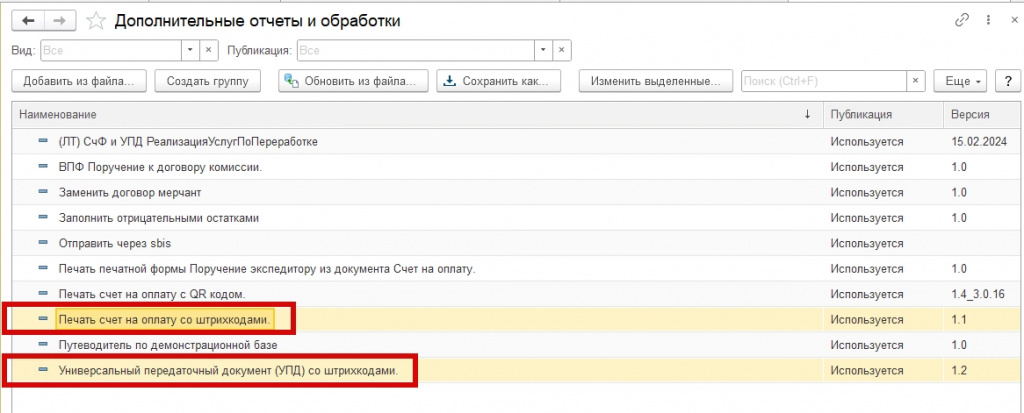Click Обновить из файла button
The image size is (1024, 413).
point(353,82)
